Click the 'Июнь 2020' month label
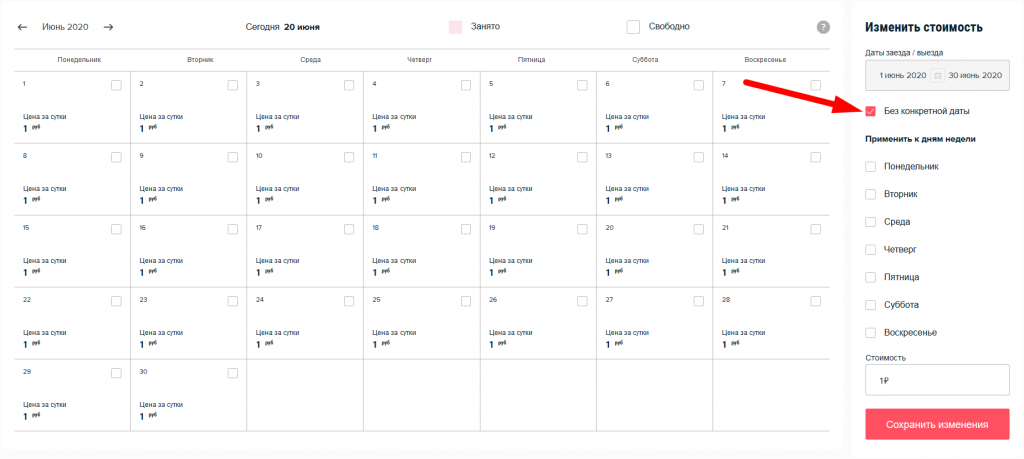The height and width of the screenshot is (459, 1024). click(x=65, y=27)
